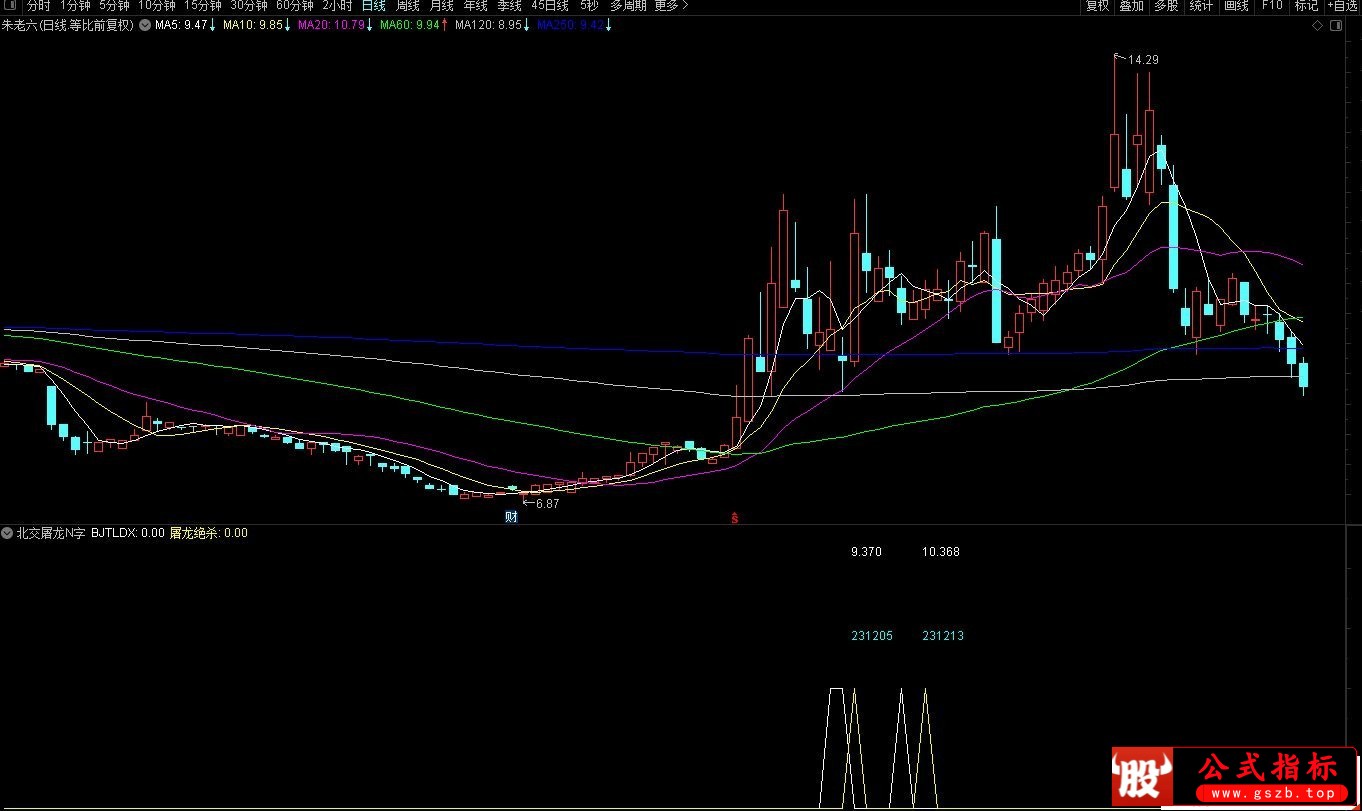Click the panel layout icon at far top-left
The image size is (1362, 811).
click(11, 6)
